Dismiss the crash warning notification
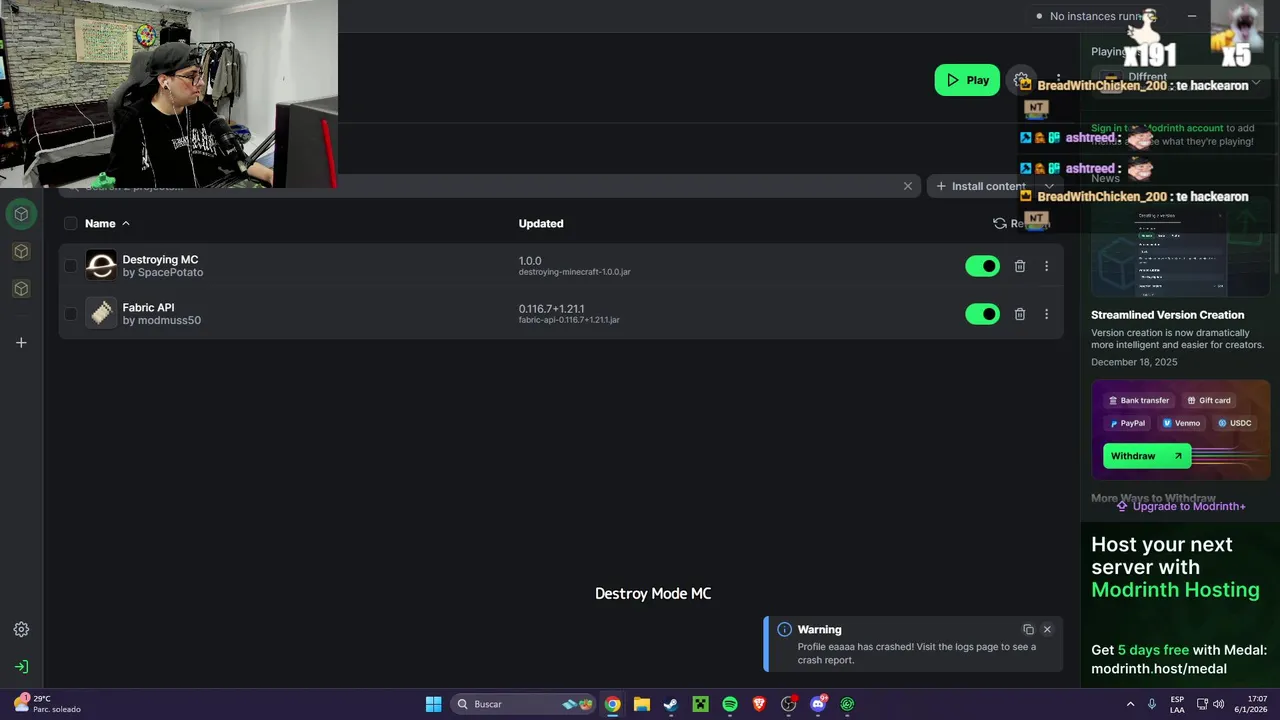The image size is (1280, 720). click(1047, 629)
